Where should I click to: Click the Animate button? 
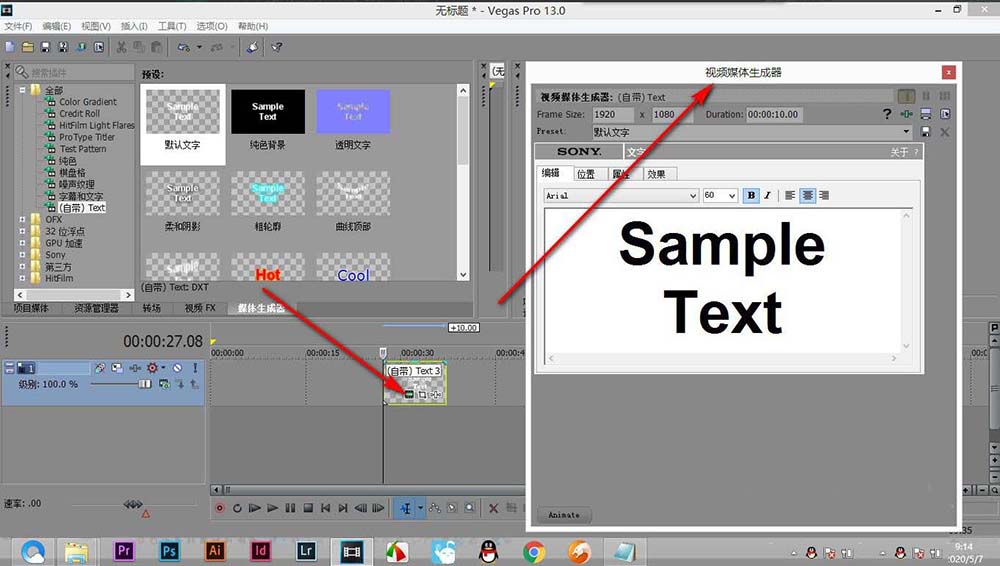(564, 515)
